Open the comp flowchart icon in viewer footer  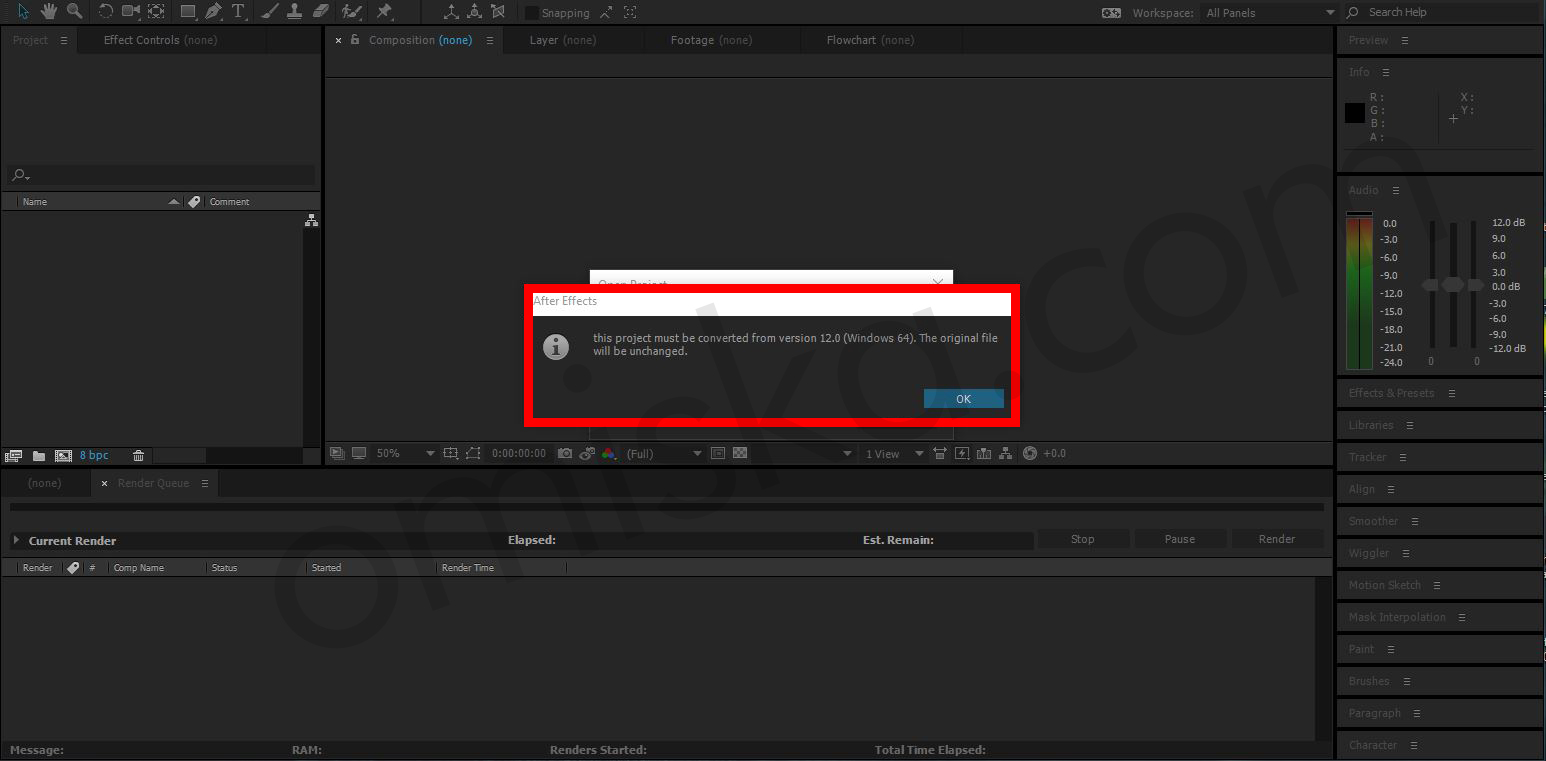[x=1006, y=453]
